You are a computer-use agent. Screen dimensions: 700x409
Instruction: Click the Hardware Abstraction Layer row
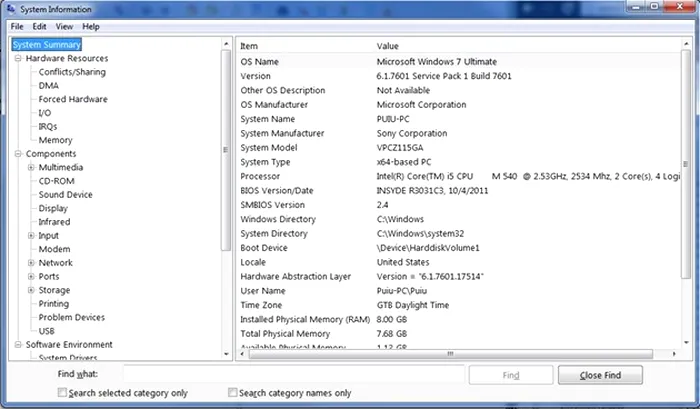pyautogui.click(x=458, y=276)
